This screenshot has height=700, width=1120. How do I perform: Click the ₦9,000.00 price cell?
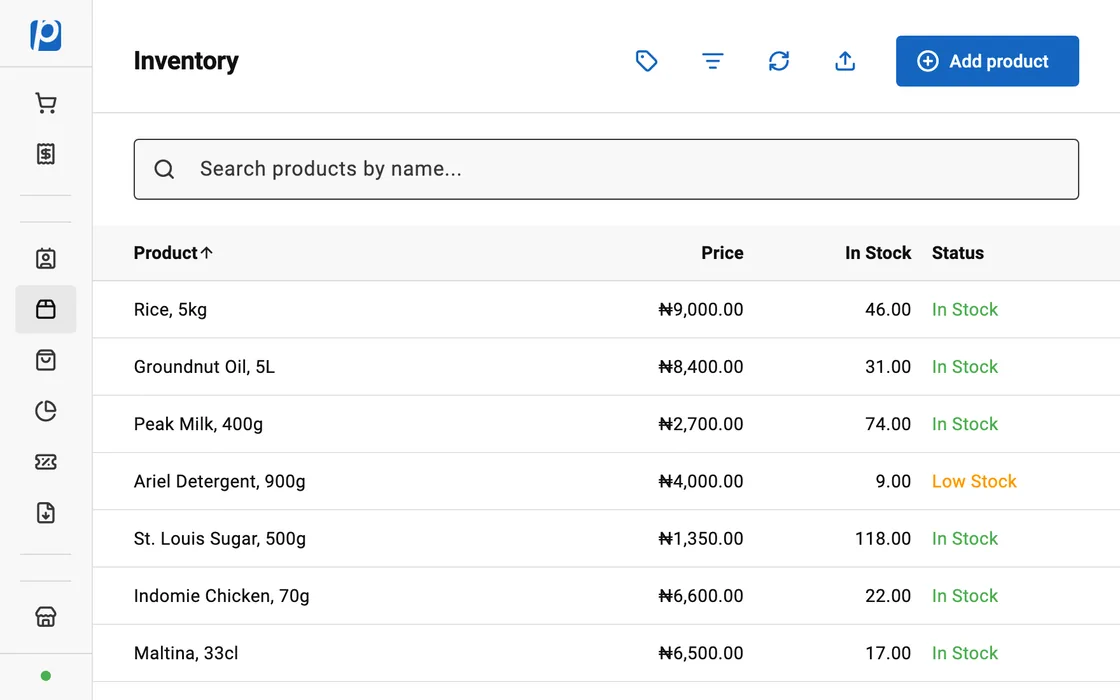[x=701, y=309]
